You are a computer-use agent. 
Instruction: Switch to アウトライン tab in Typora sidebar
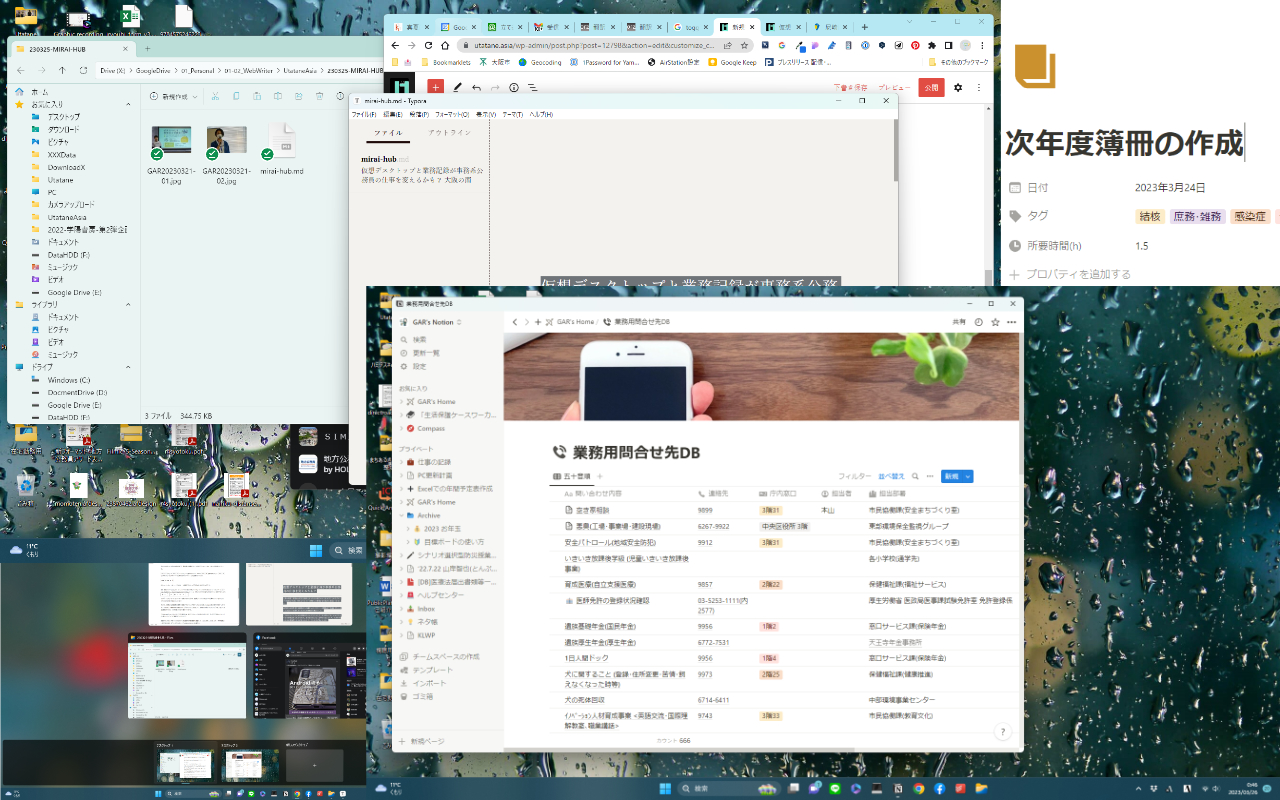pyautogui.click(x=449, y=132)
